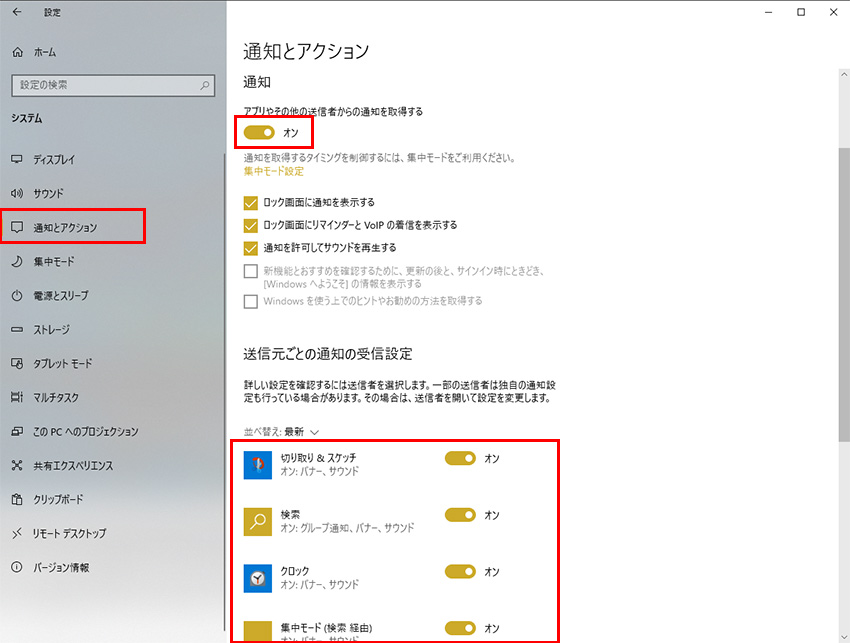850x643 pixels.
Task: Open the ディスプレイ settings page
Action: point(53,159)
